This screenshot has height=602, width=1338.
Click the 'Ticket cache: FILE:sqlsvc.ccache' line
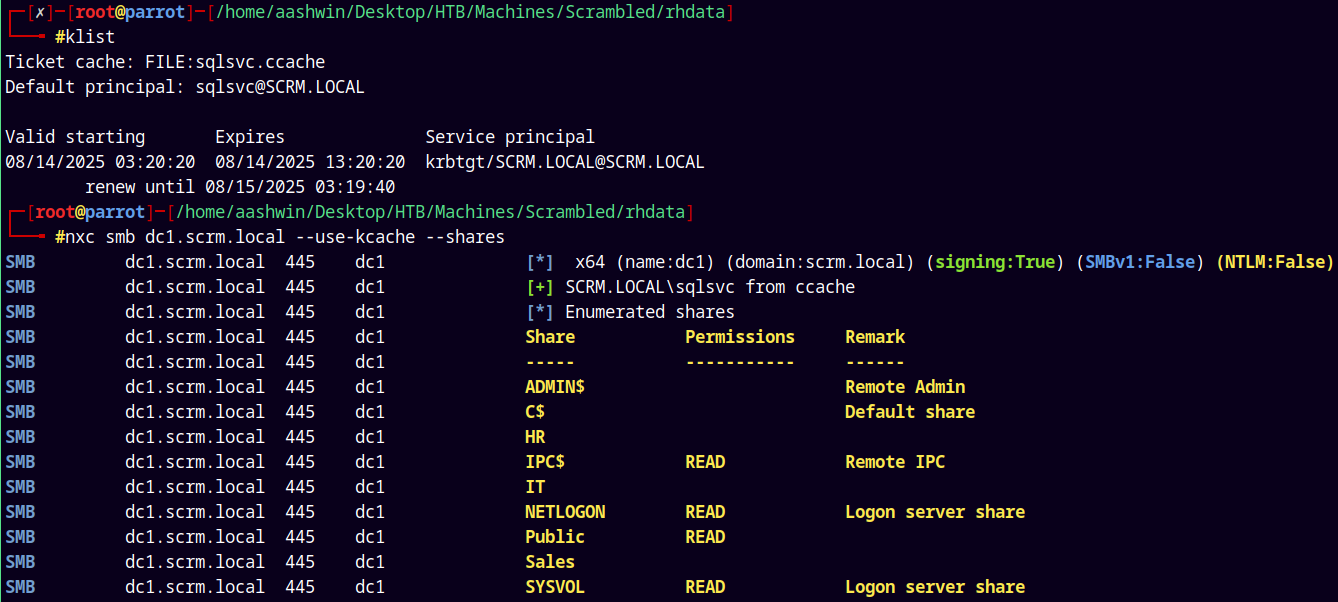point(165,62)
